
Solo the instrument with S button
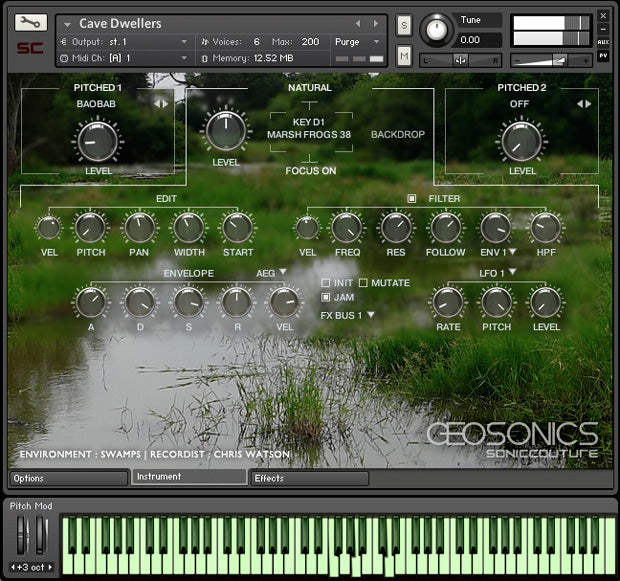point(404,26)
